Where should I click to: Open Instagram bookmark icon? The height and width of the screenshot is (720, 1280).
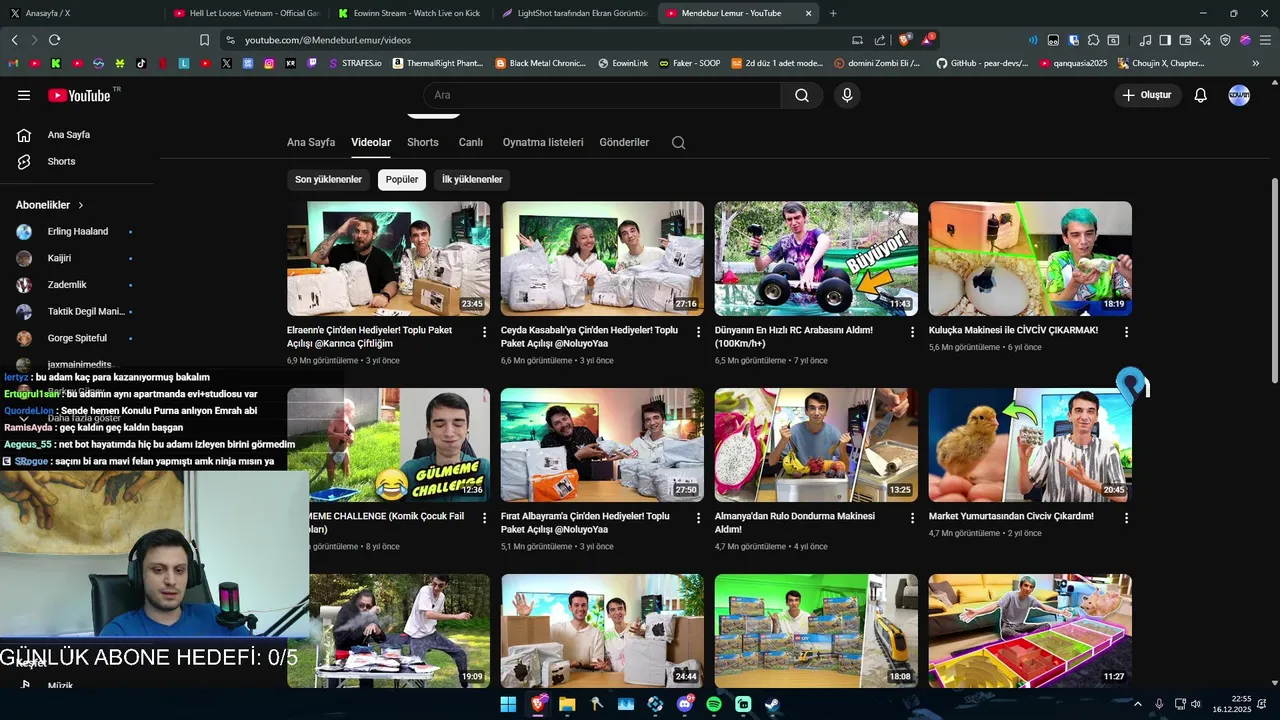[x=269, y=63]
